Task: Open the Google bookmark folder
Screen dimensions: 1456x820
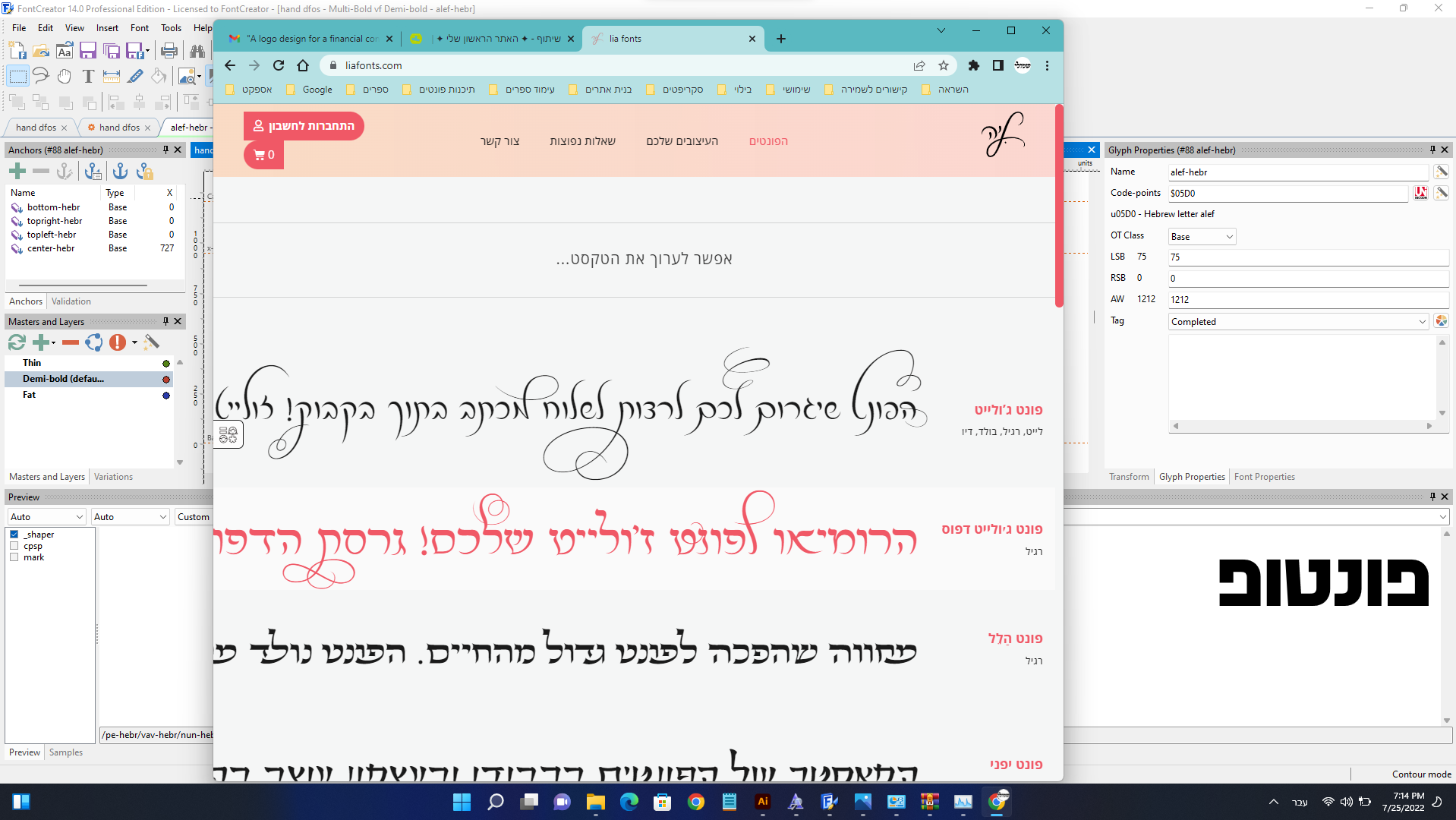Action: coord(310,90)
